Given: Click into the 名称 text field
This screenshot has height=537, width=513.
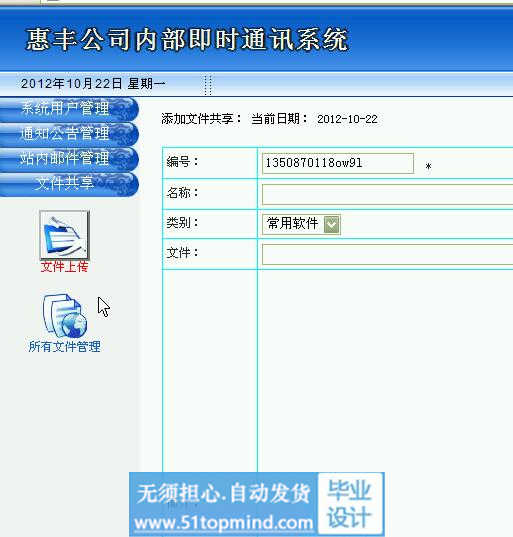Looking at the screenshot, I should (x=387, y=194).
